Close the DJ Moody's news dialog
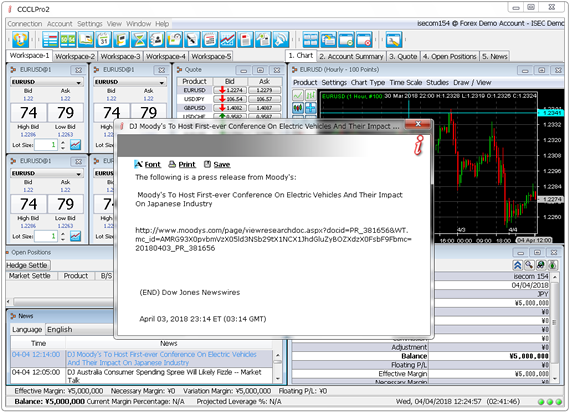 (x=418, y=124)
